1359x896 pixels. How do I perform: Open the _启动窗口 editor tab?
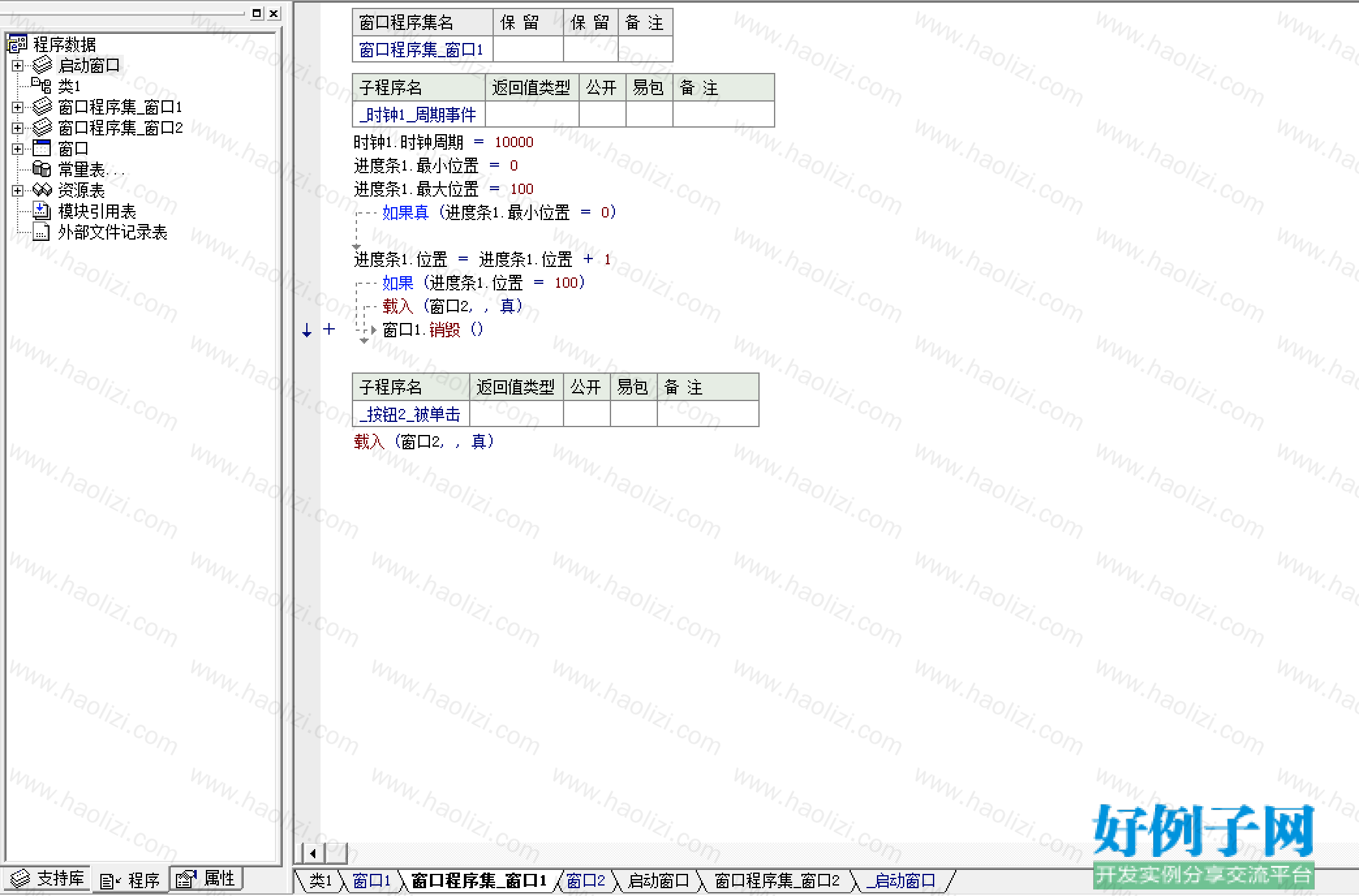[x=901, y=881]
